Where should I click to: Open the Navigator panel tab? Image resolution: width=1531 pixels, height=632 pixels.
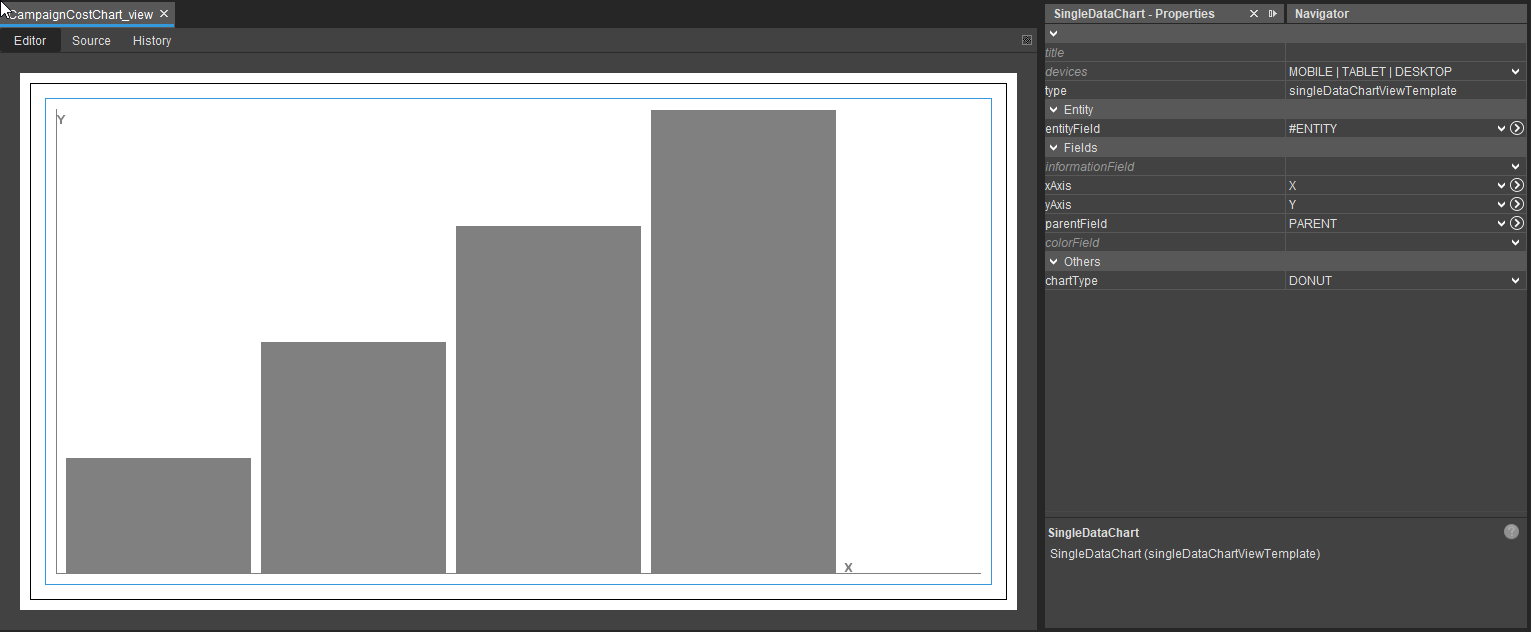(1321, 14)
